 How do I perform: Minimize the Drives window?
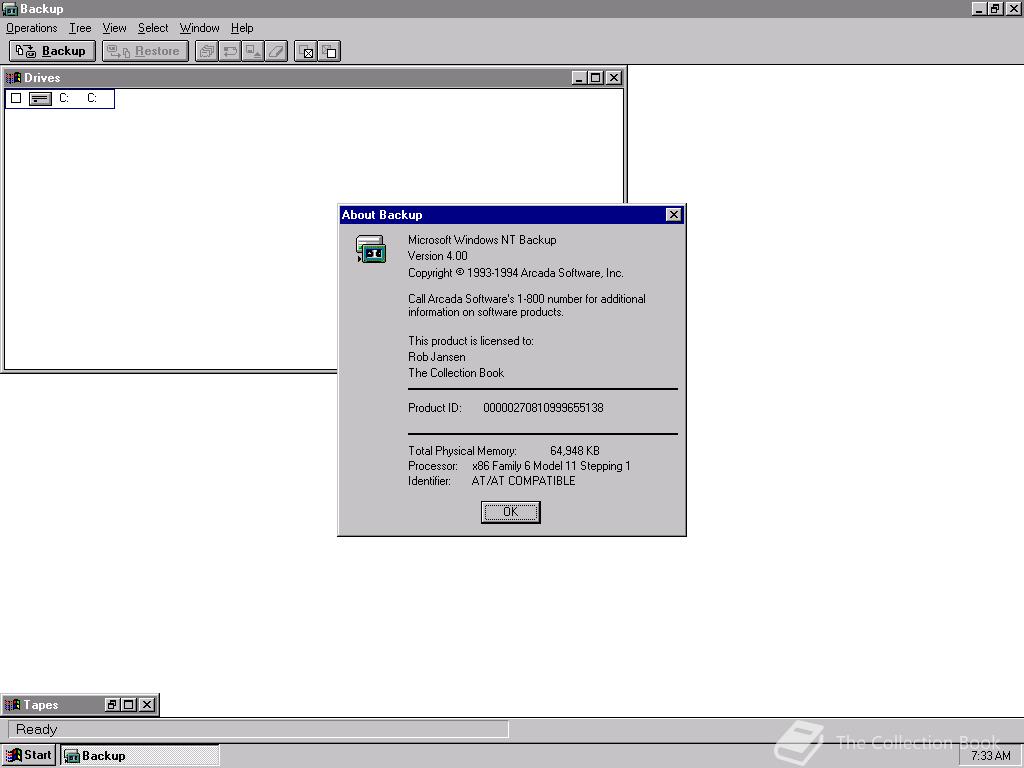[x=579, y=78]
